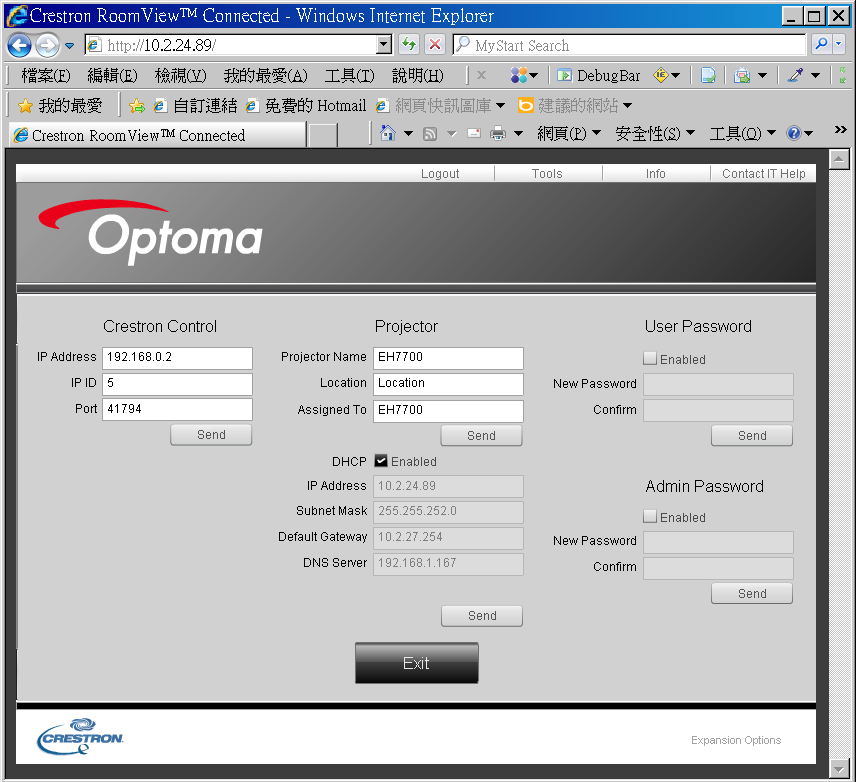The height and width of the screenshot is (782, 856).
Task: Click the green Refresh page icon
Action: (408, 44)
